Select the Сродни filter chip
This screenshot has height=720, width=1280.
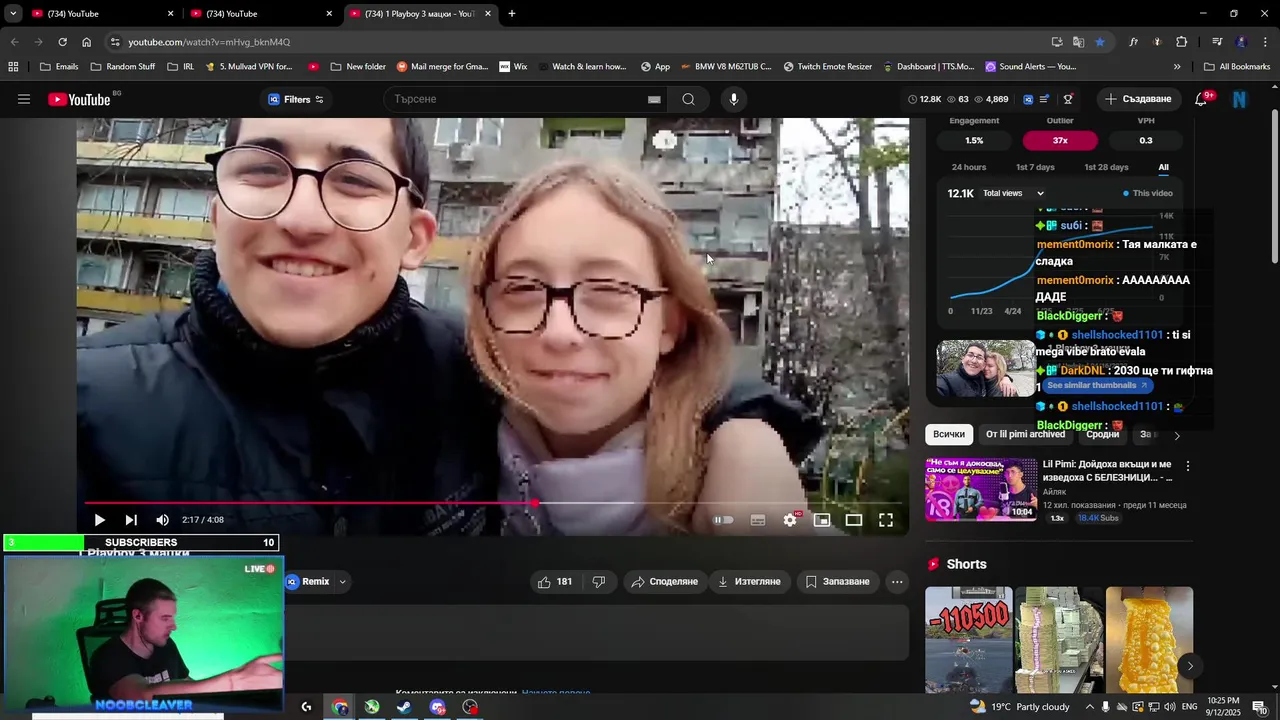tap(1102, 434)
